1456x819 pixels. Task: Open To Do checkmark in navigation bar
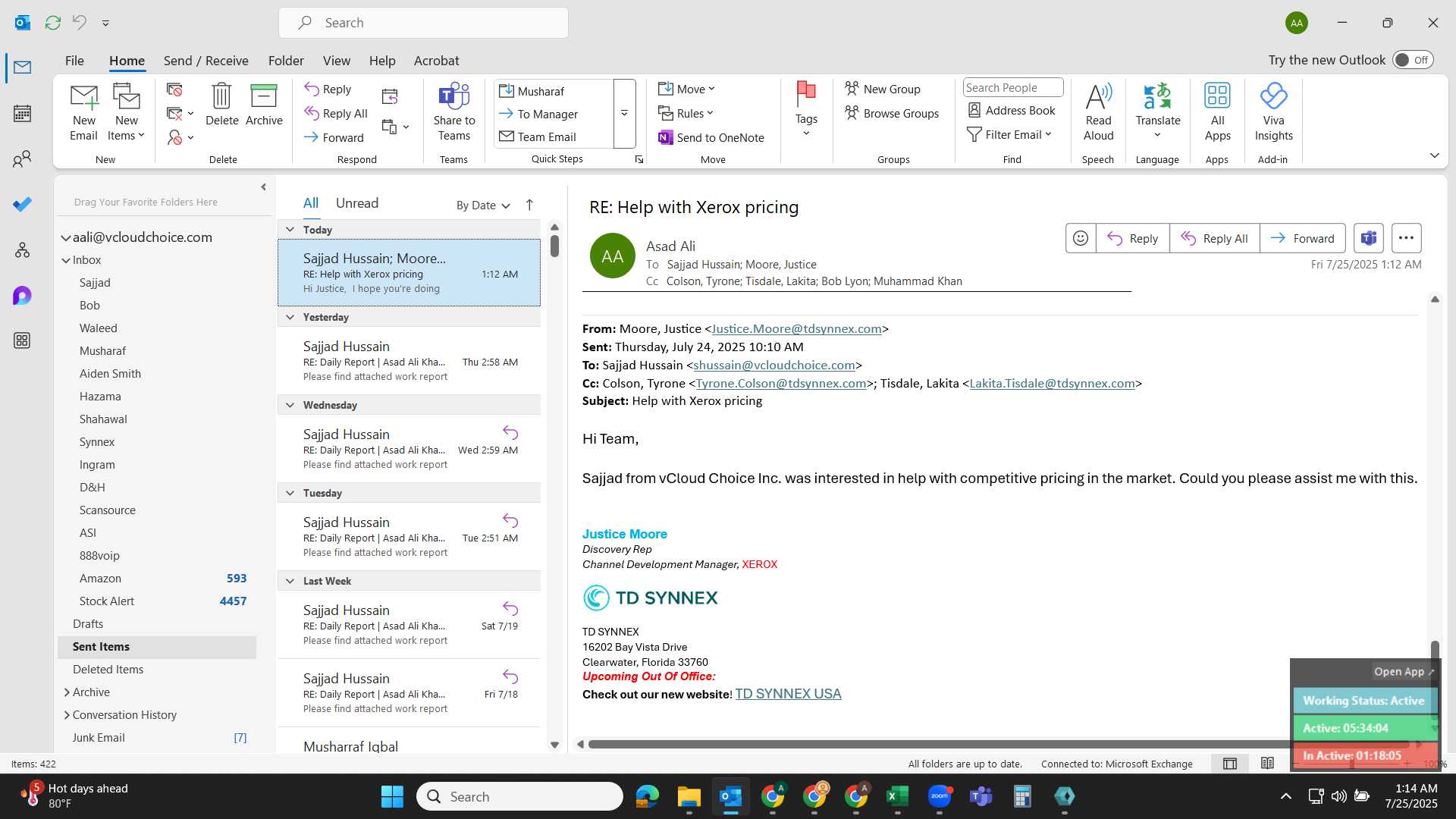(x=22, y=204)
